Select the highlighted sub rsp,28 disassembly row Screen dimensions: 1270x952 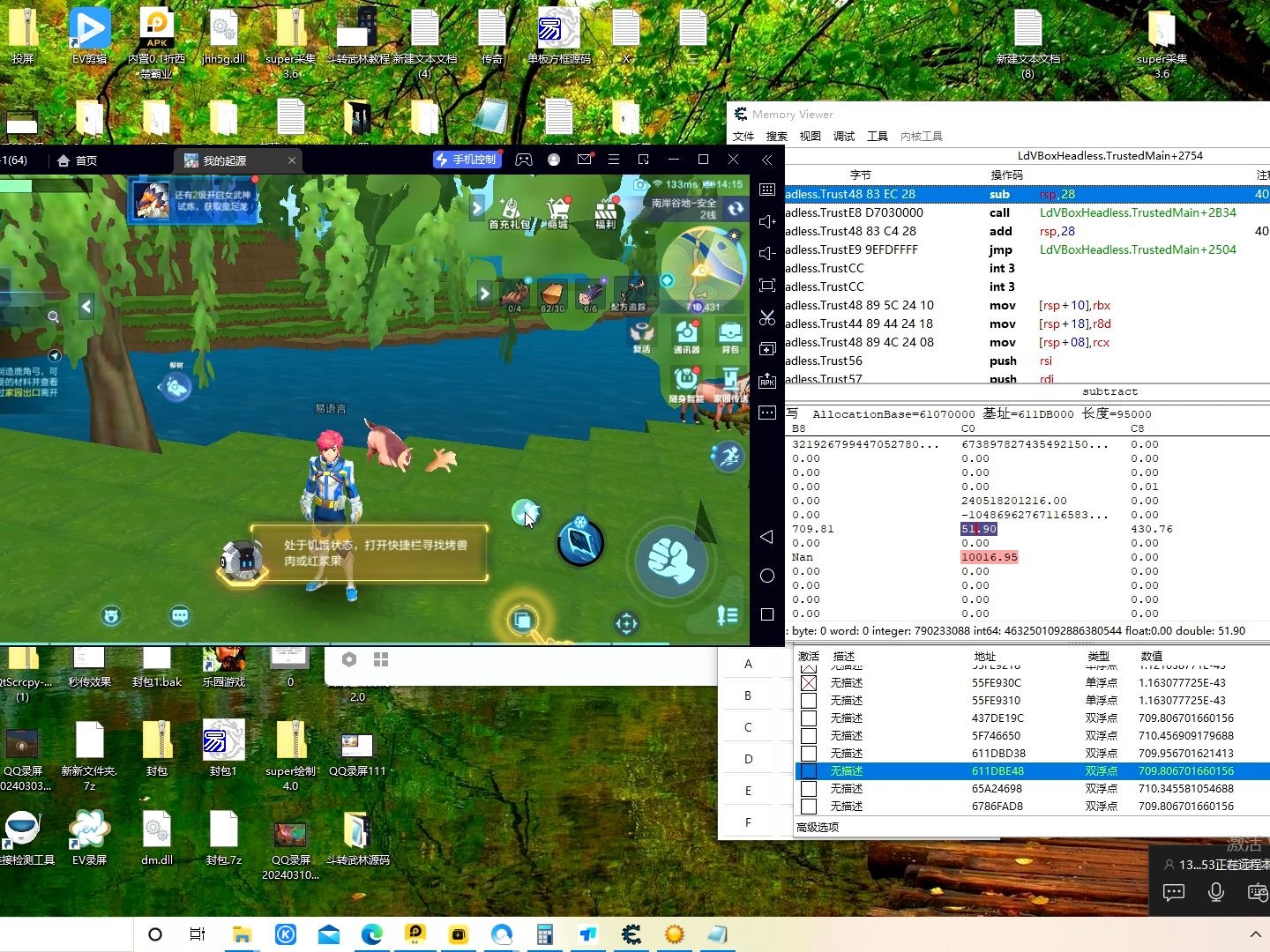pyautogui.click(x=1027, y=194)
